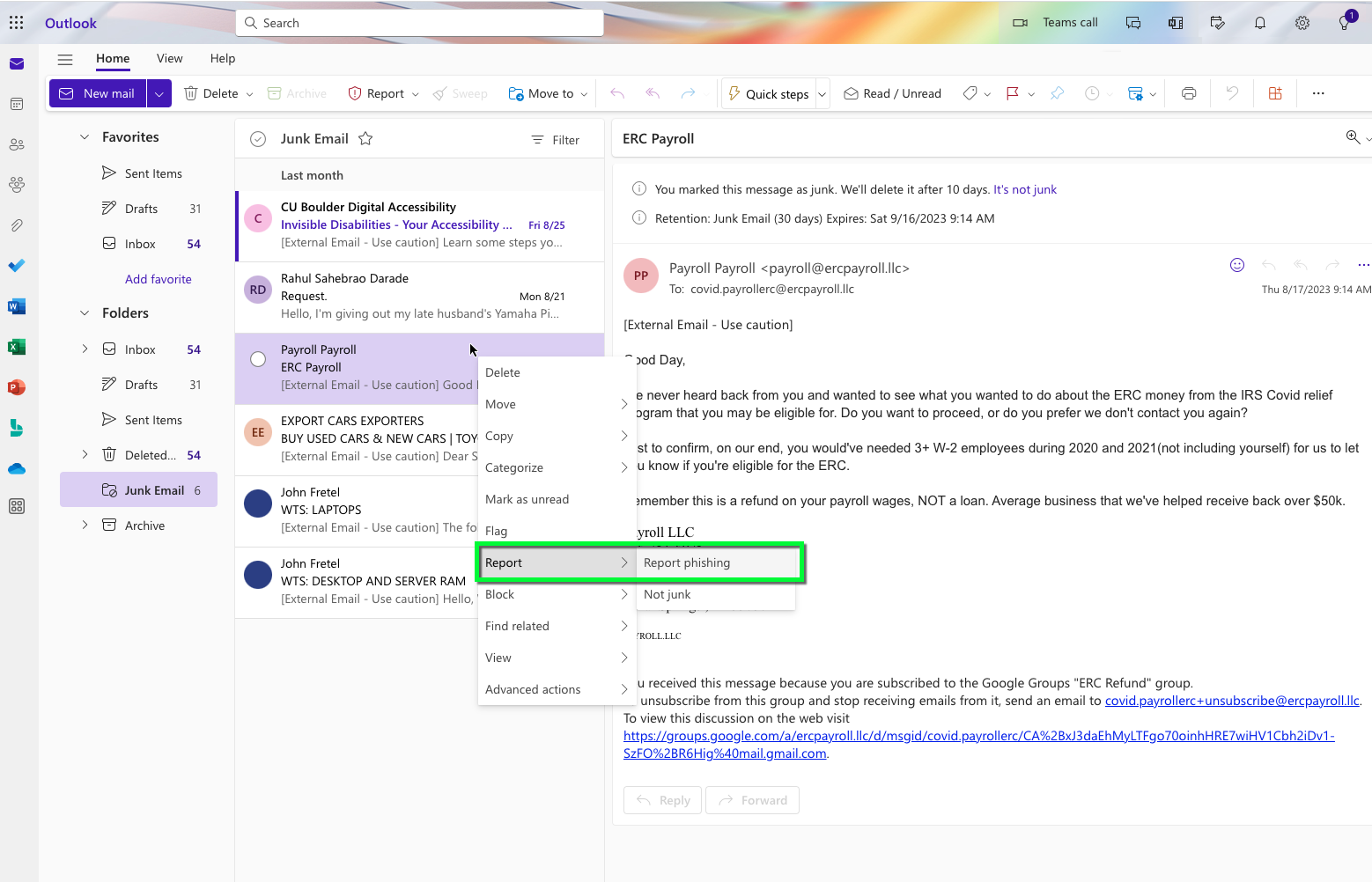Open more toolbar options ellipsis
Viewport: 1372px width, 882px height.
coord(1318,93)
